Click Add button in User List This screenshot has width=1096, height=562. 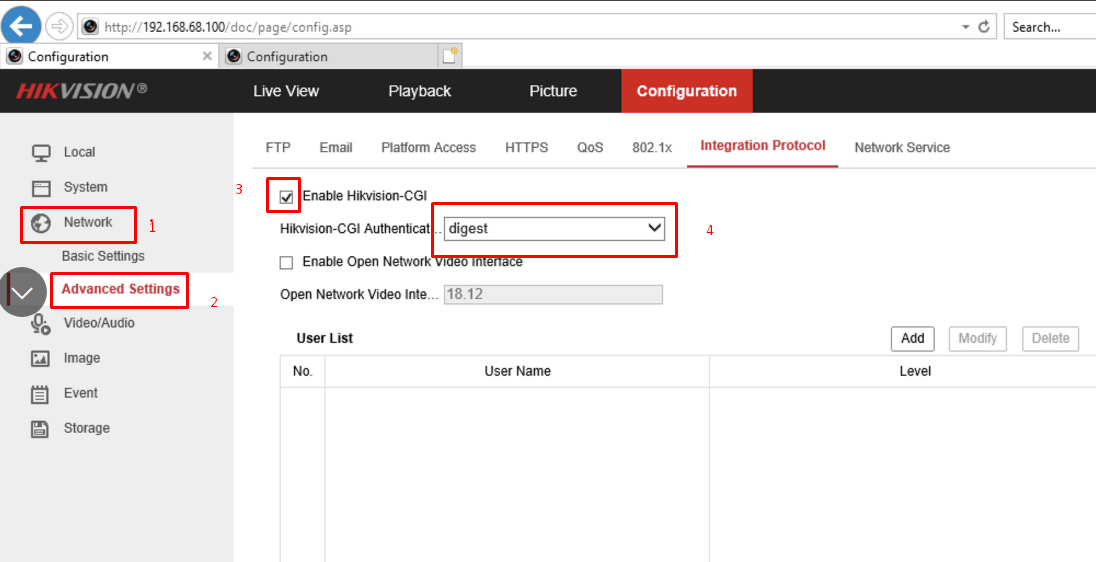pyautogui.click(x=913, y=338)
